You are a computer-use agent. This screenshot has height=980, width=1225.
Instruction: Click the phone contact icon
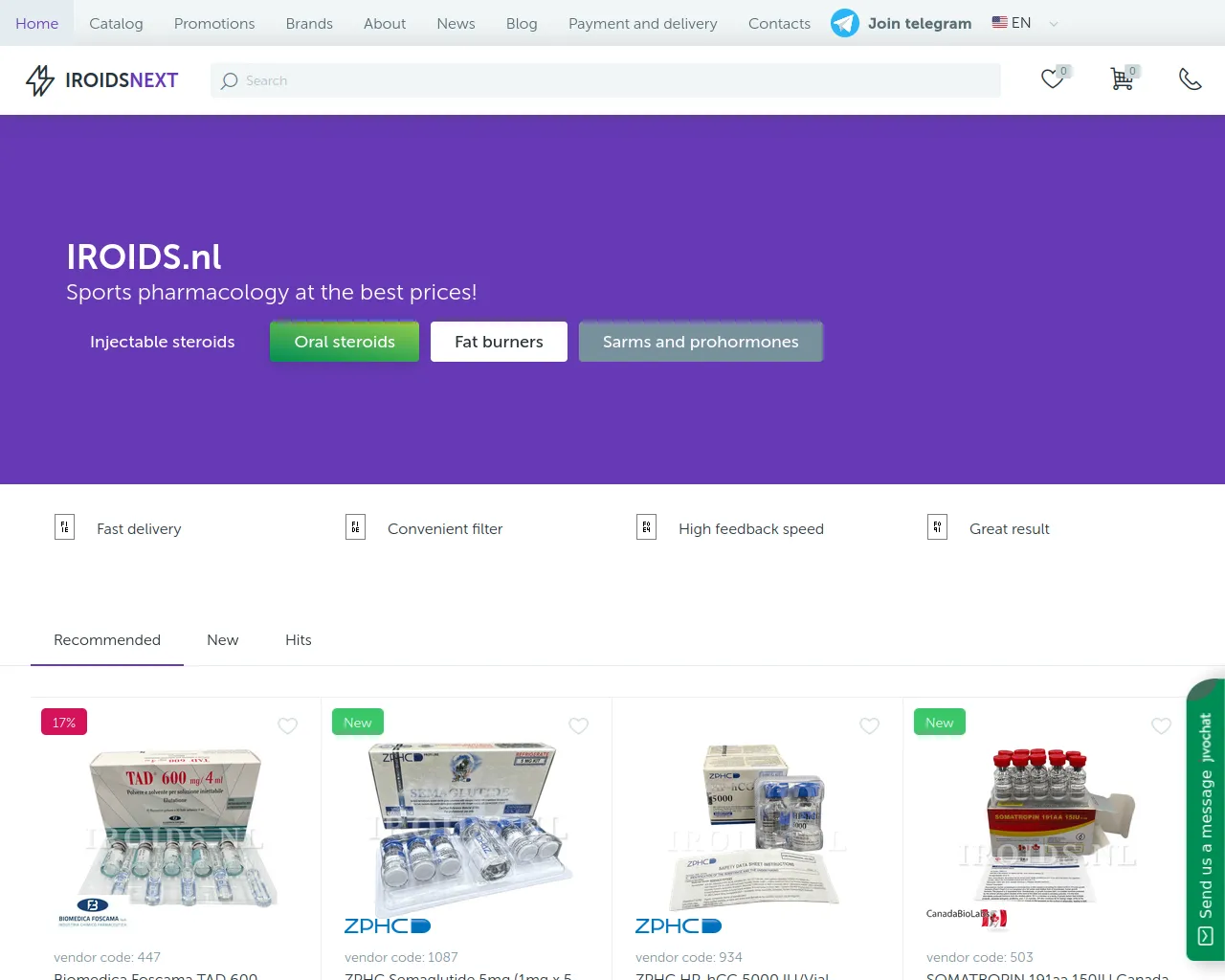[x=1190, y=79]
